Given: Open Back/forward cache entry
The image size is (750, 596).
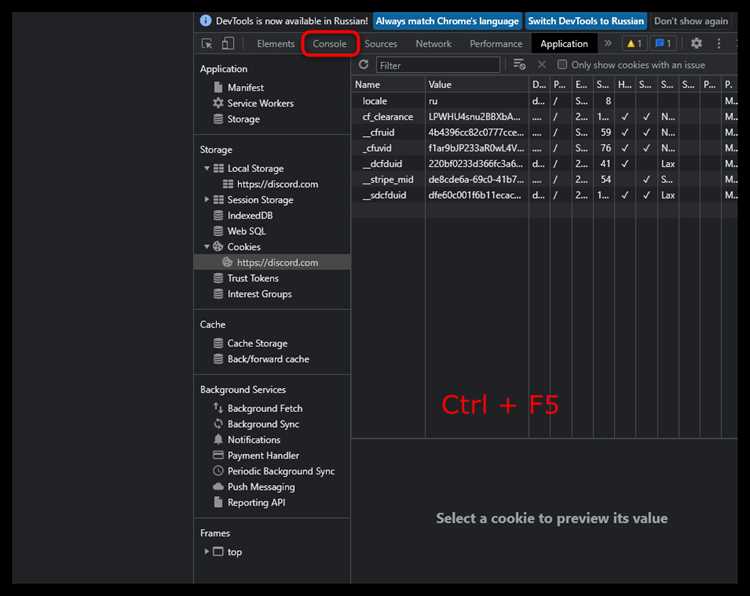Looking at the screenshot, I should (261, 359).
